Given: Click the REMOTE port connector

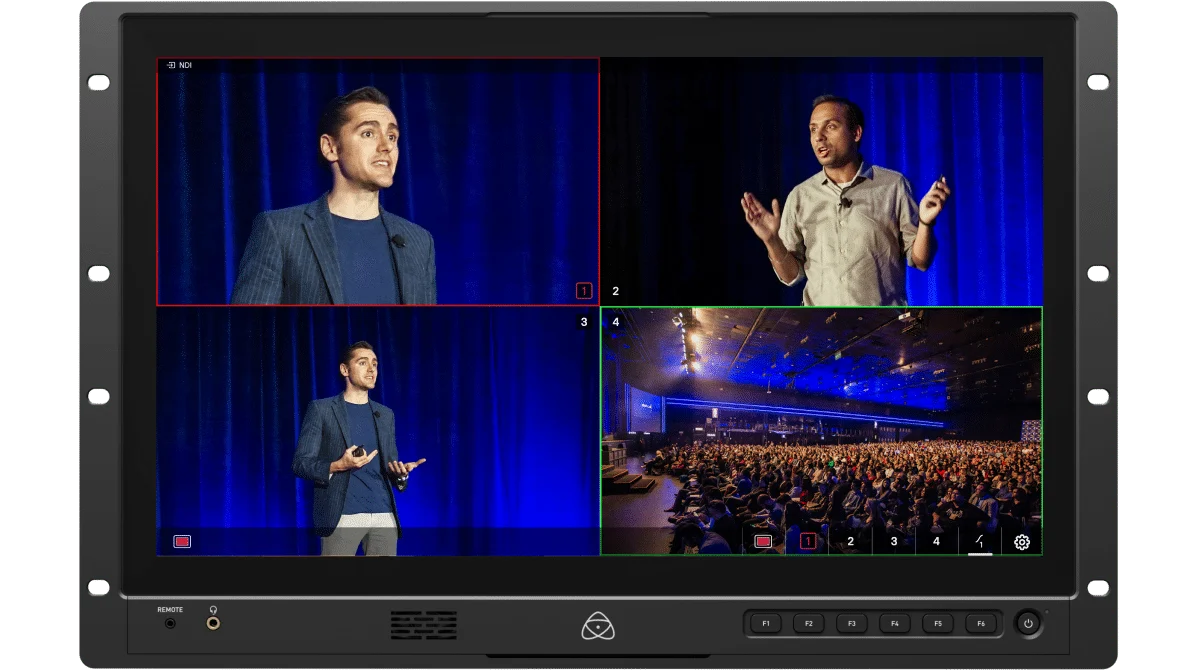Looking at the screenshot, I should [170, 623].
